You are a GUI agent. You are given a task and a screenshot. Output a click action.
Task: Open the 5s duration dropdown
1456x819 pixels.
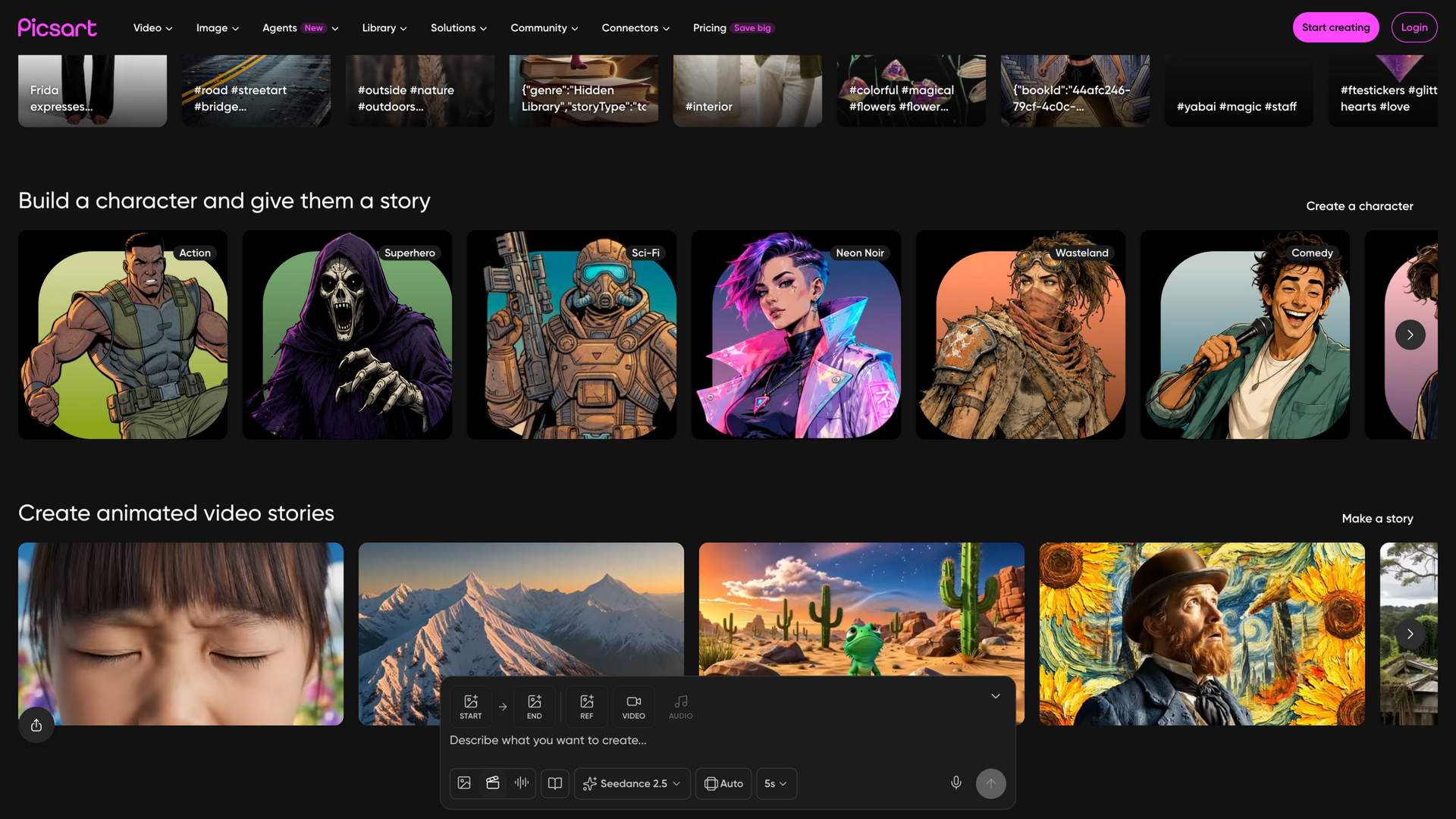[777, 783]
